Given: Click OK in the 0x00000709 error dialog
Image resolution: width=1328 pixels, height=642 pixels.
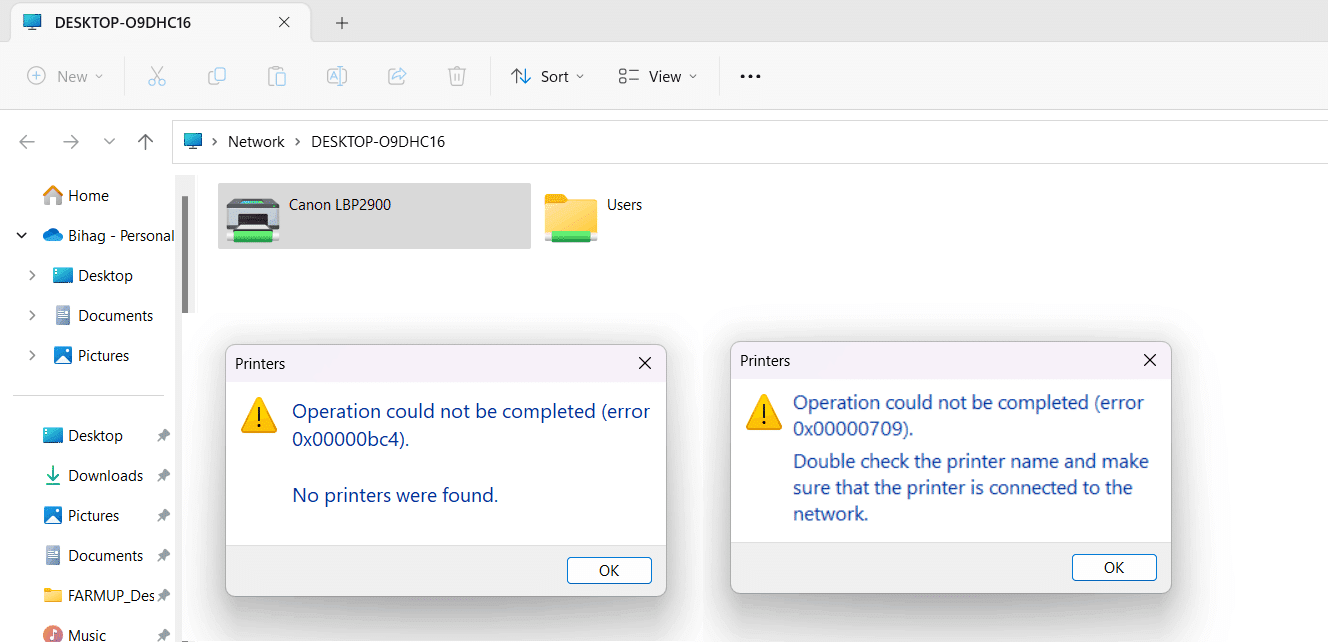Looking at the screenshot, I should click(x=1114, y=567).
